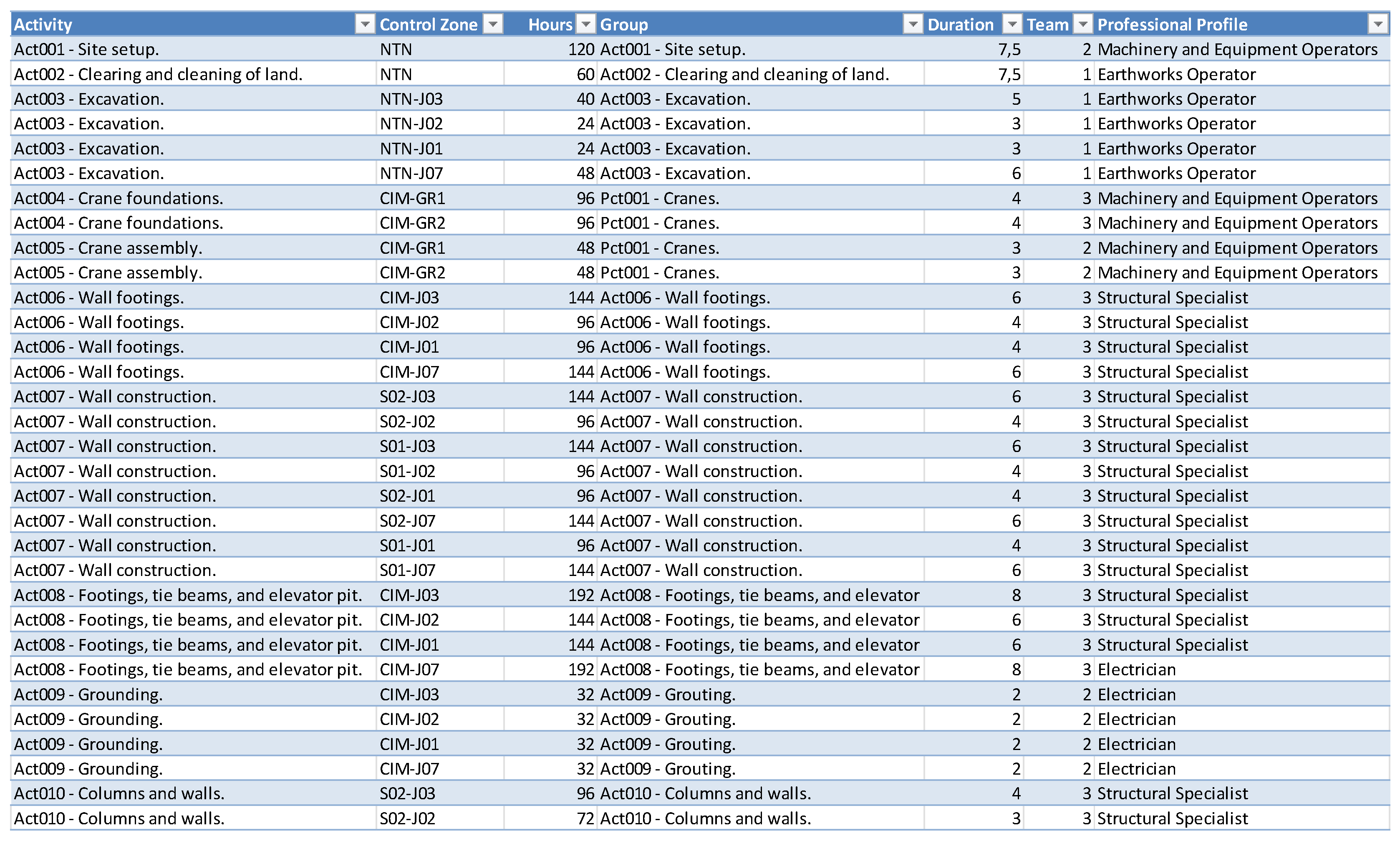Open the Team column filter dropdown
The height and width of the screenshot is (841, 1400).
(1083, 24)
